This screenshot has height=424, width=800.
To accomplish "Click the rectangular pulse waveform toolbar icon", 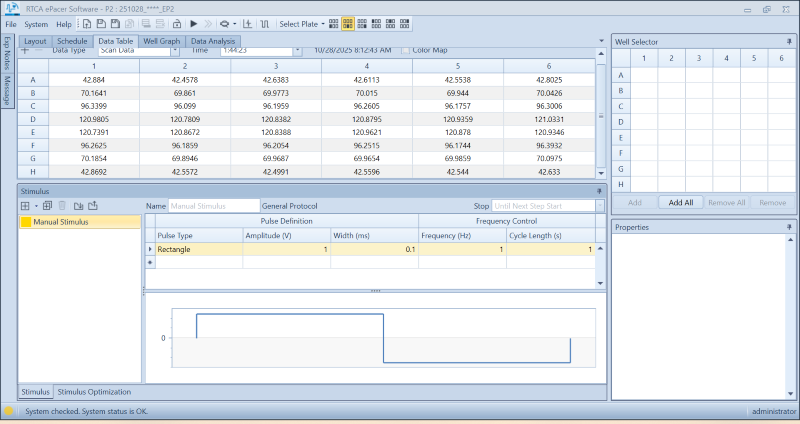I will pyautogui.click(x=264, y=23).
